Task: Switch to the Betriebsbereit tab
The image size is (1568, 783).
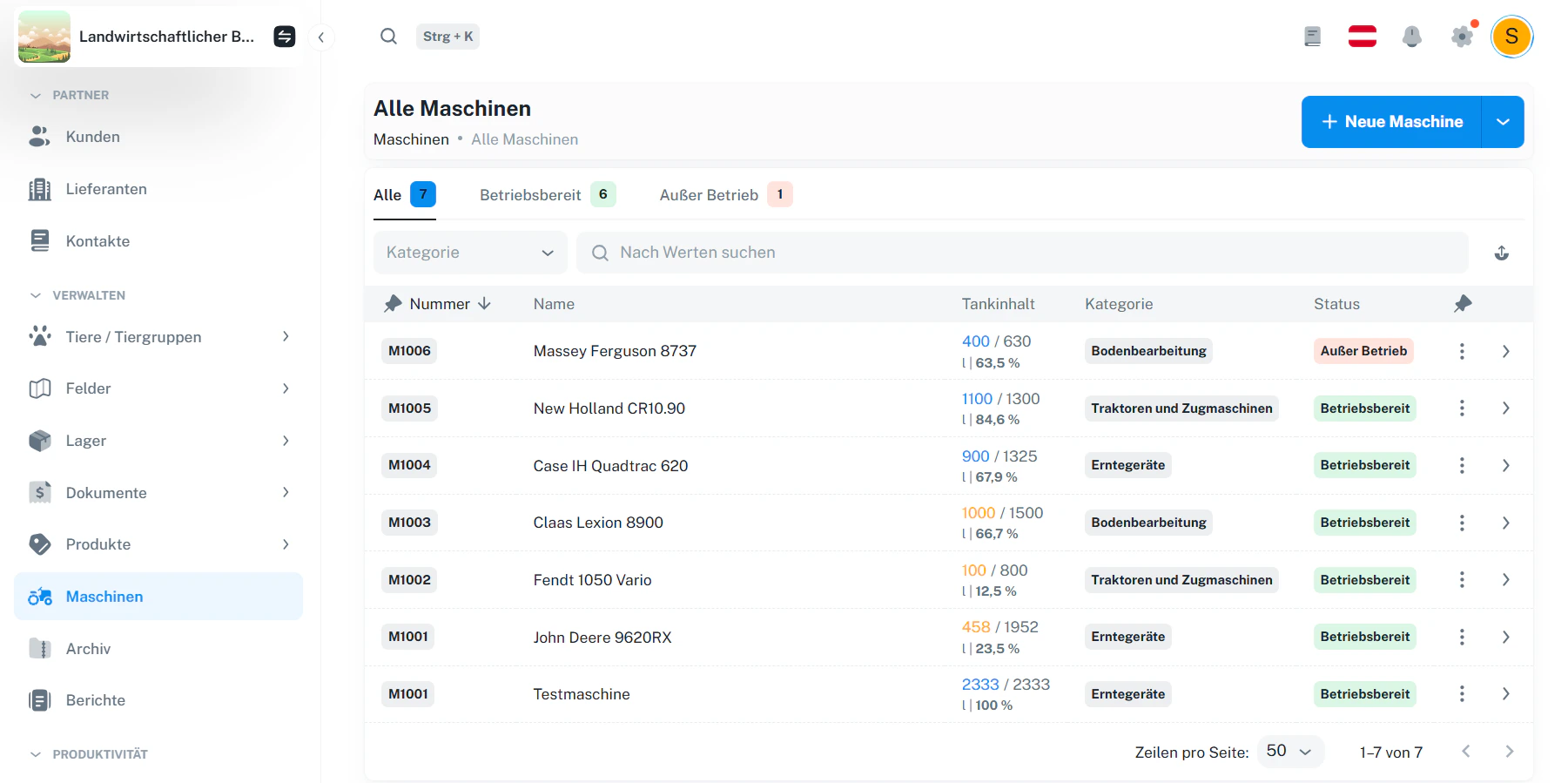Action: [548, 195]
